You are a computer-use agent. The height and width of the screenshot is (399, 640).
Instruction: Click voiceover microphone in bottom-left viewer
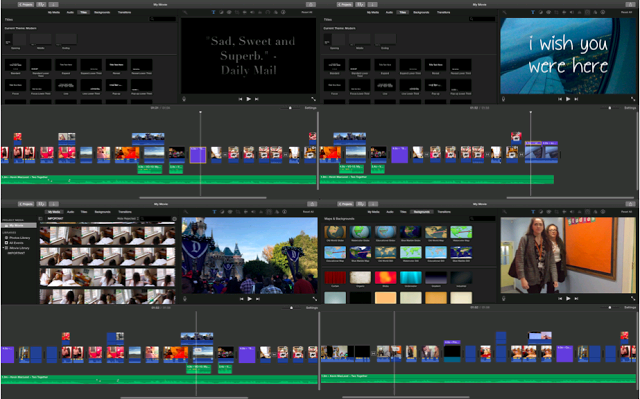click(184, 299)
